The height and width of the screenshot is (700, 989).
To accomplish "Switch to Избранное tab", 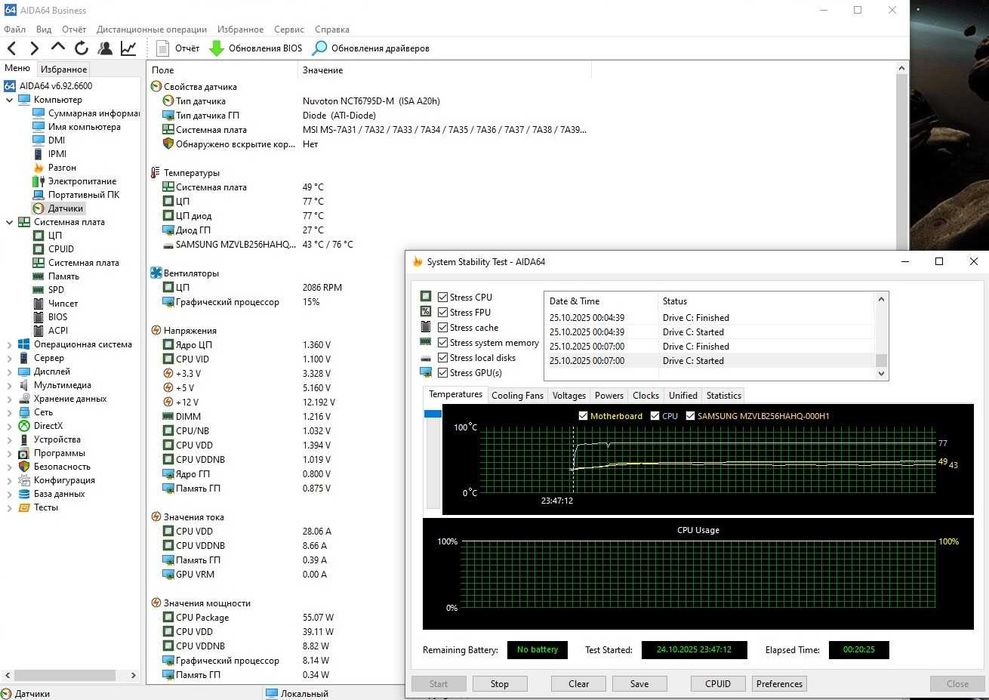I will (x=63, y=69).
